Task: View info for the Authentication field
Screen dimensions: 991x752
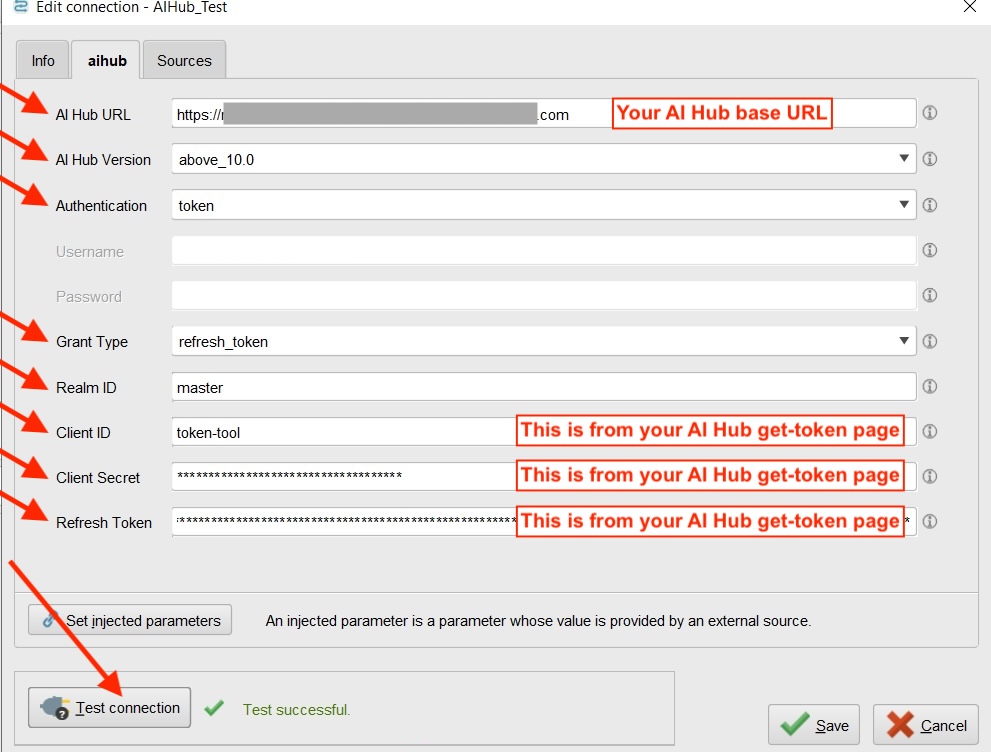Action: [930, 204]
